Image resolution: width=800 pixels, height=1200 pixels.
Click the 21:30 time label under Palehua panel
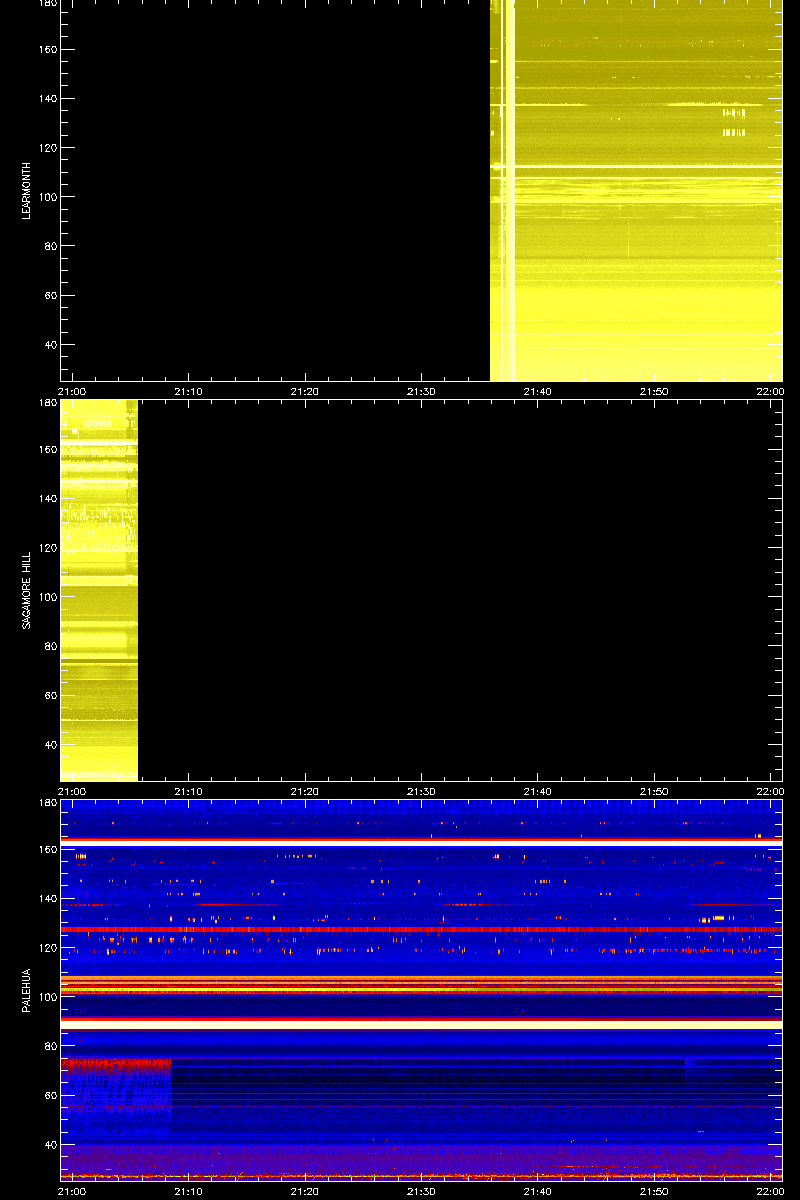click(x=421, y=1191)
